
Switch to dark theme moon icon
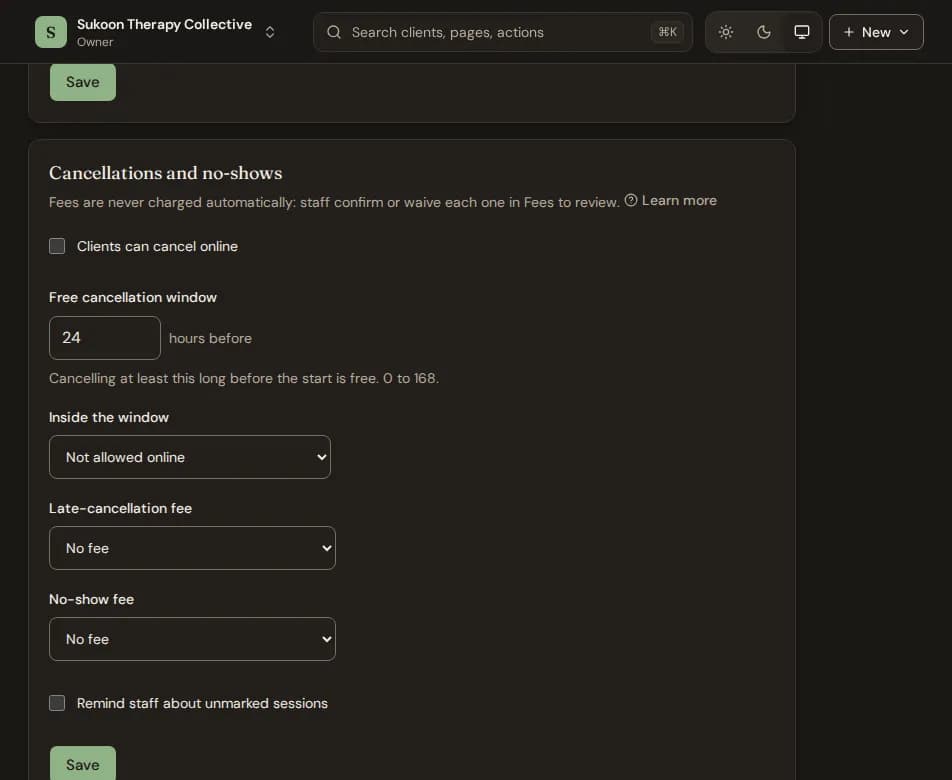(764, 32)
